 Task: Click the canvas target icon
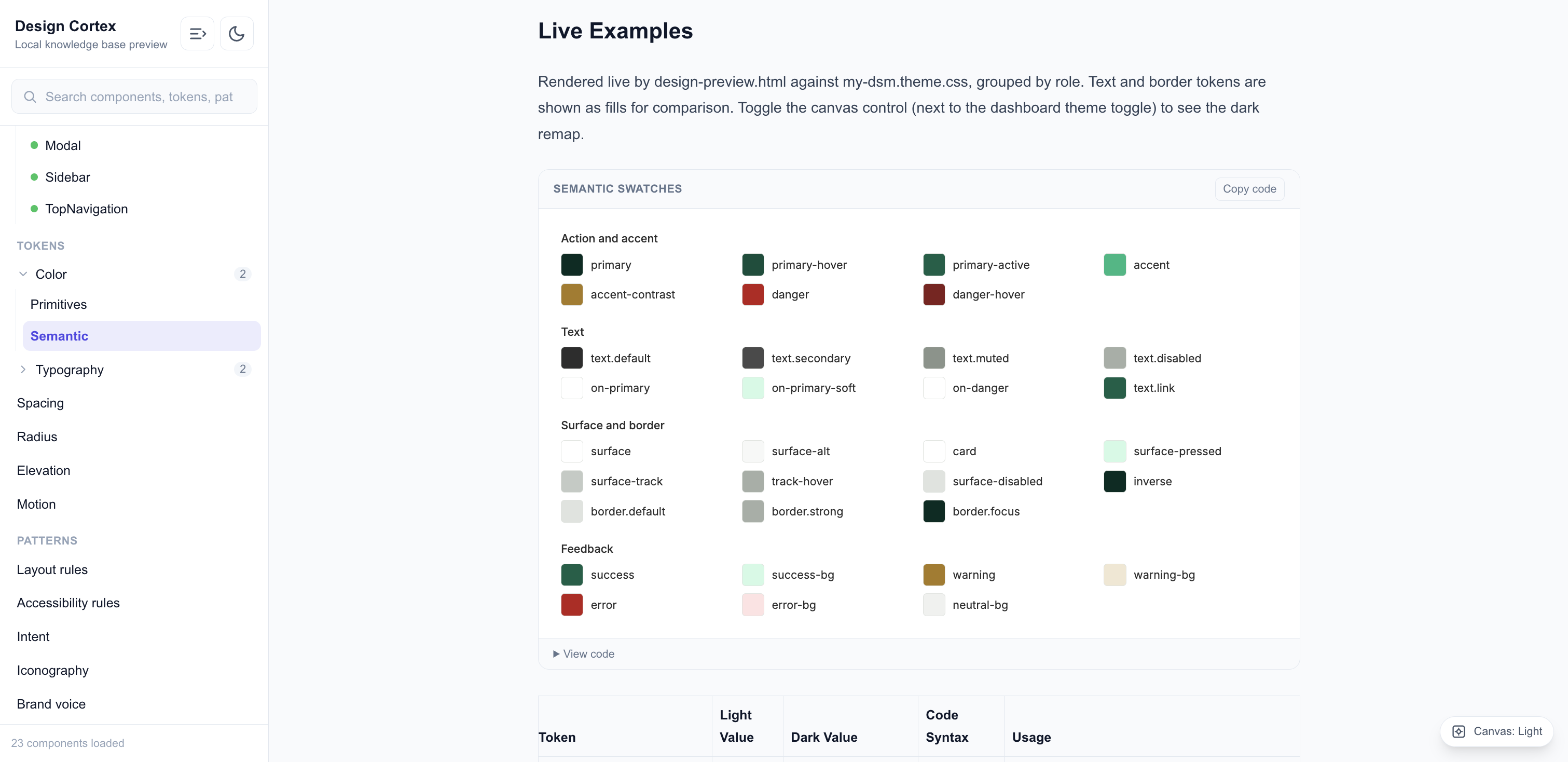coord(1459,731)
